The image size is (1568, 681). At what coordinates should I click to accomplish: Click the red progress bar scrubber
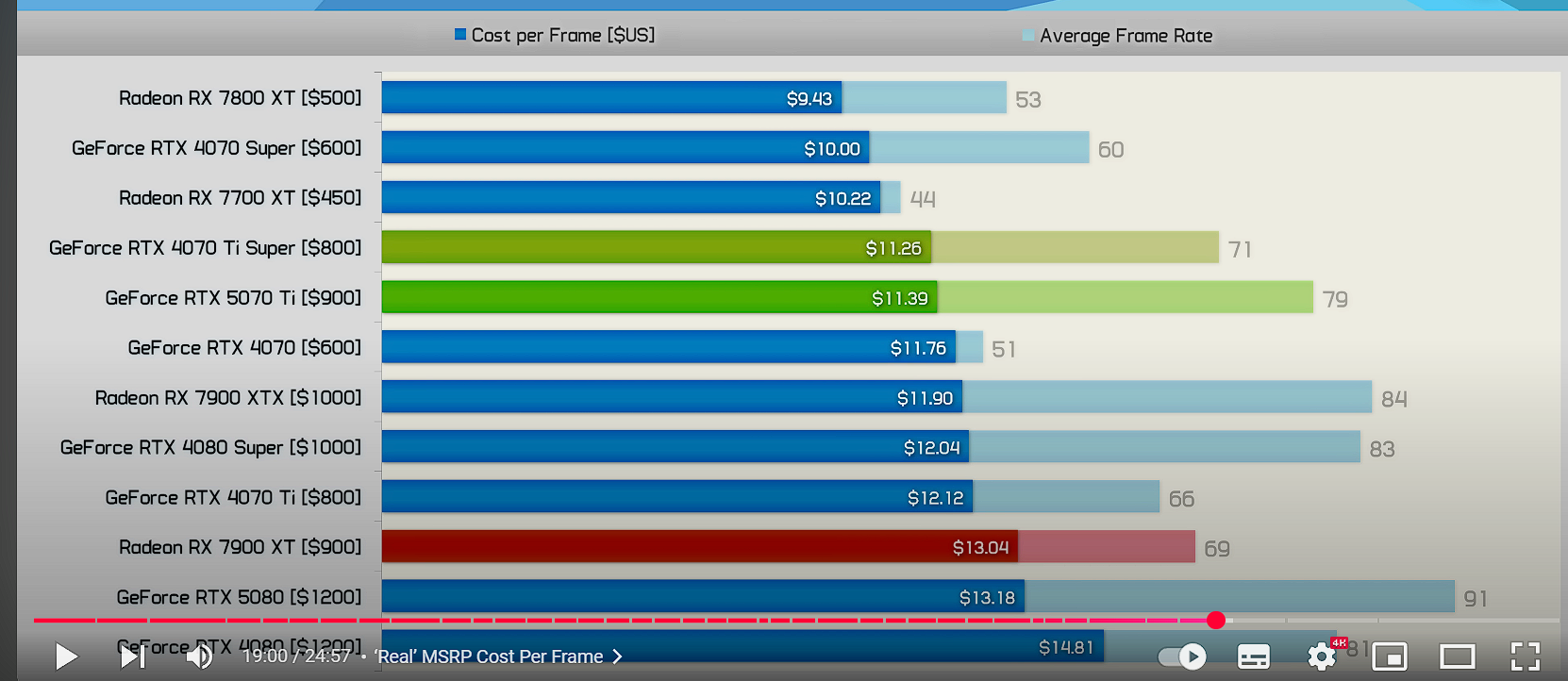click(x=1216, y=620)
